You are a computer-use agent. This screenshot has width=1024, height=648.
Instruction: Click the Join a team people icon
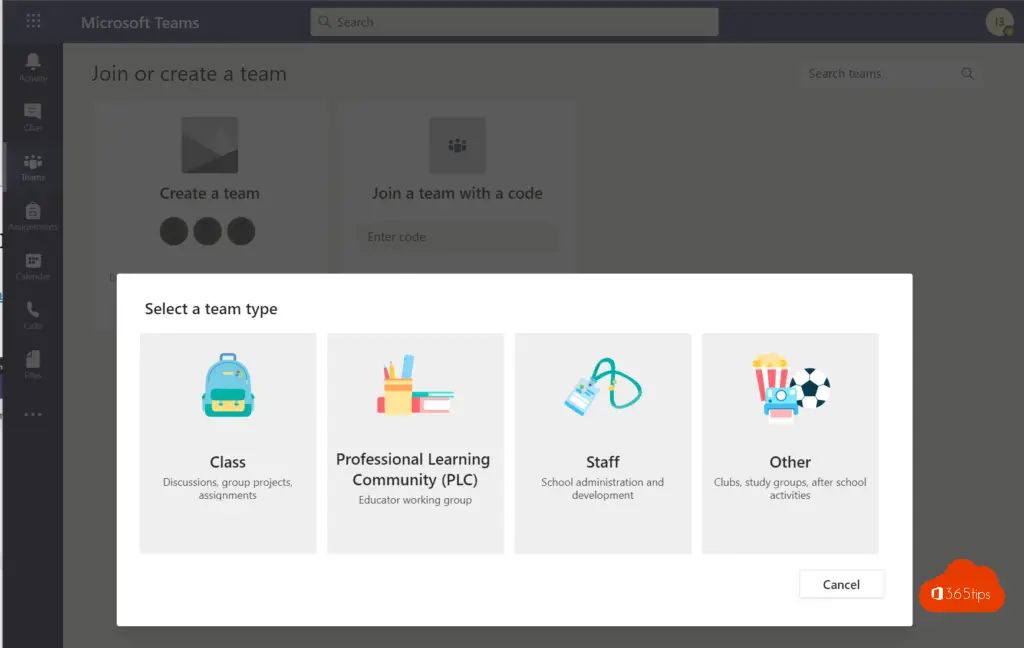click(x=457, y=145)
